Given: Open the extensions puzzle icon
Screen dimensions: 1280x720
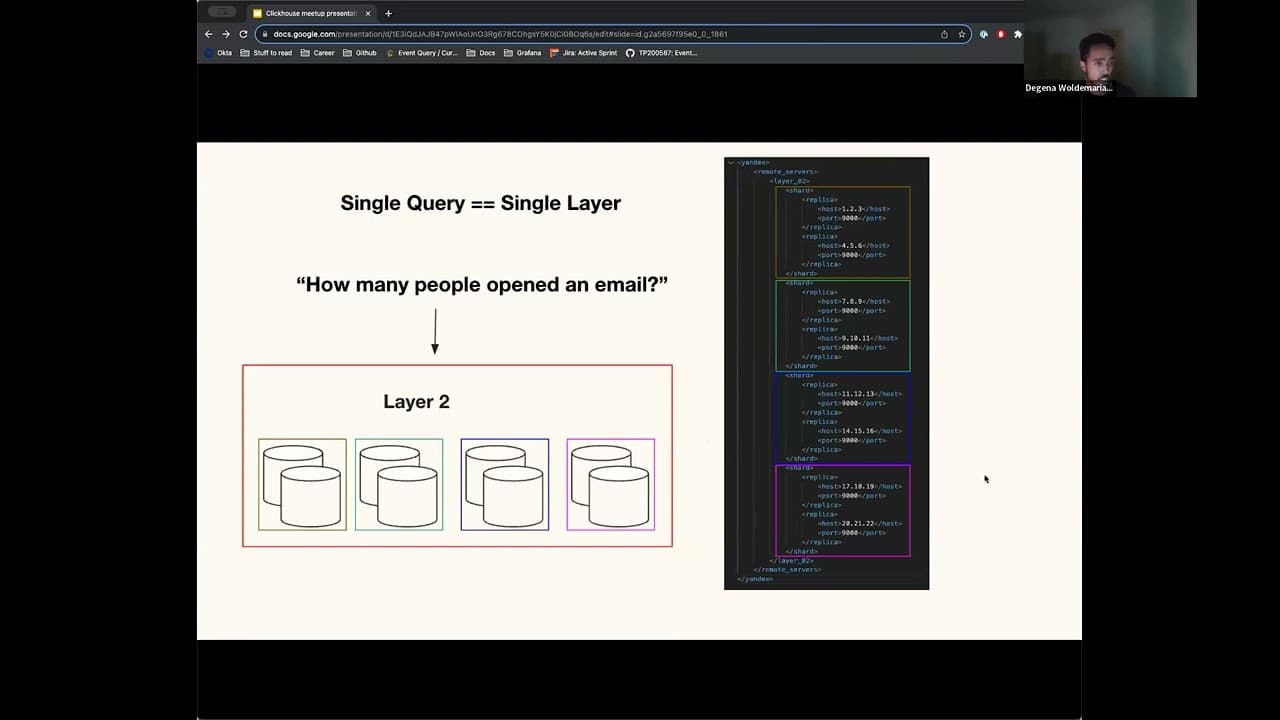Looking at the screenshot, I should (x=1018, y=34).
